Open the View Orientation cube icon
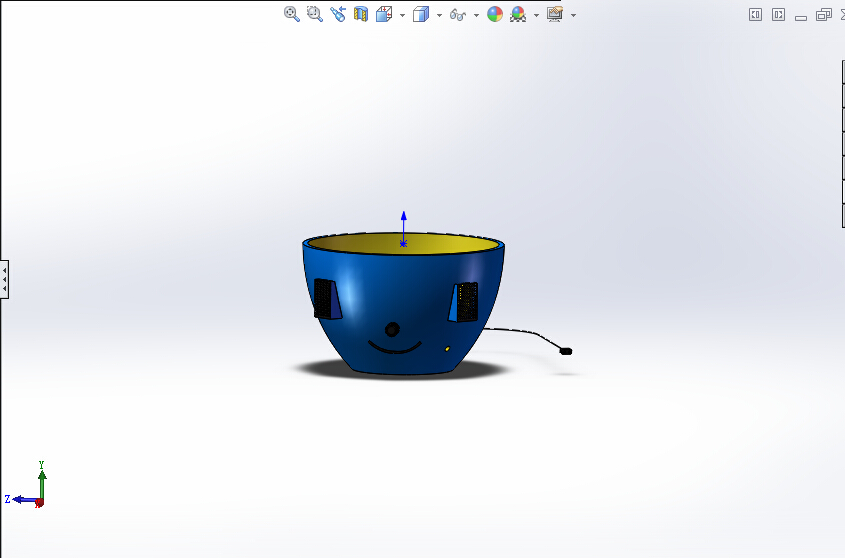Viewport: 845px width, 558px height. [384, 14]
